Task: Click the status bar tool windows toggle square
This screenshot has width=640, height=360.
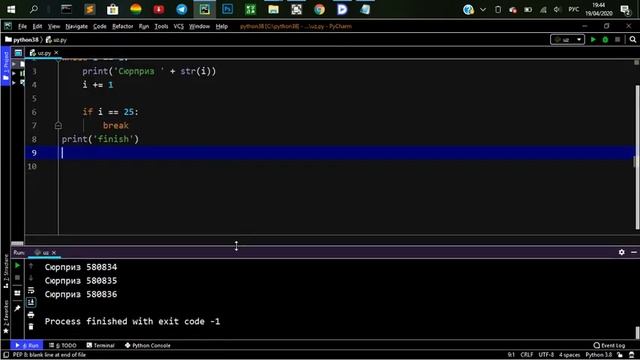Action: click(6, 355)
